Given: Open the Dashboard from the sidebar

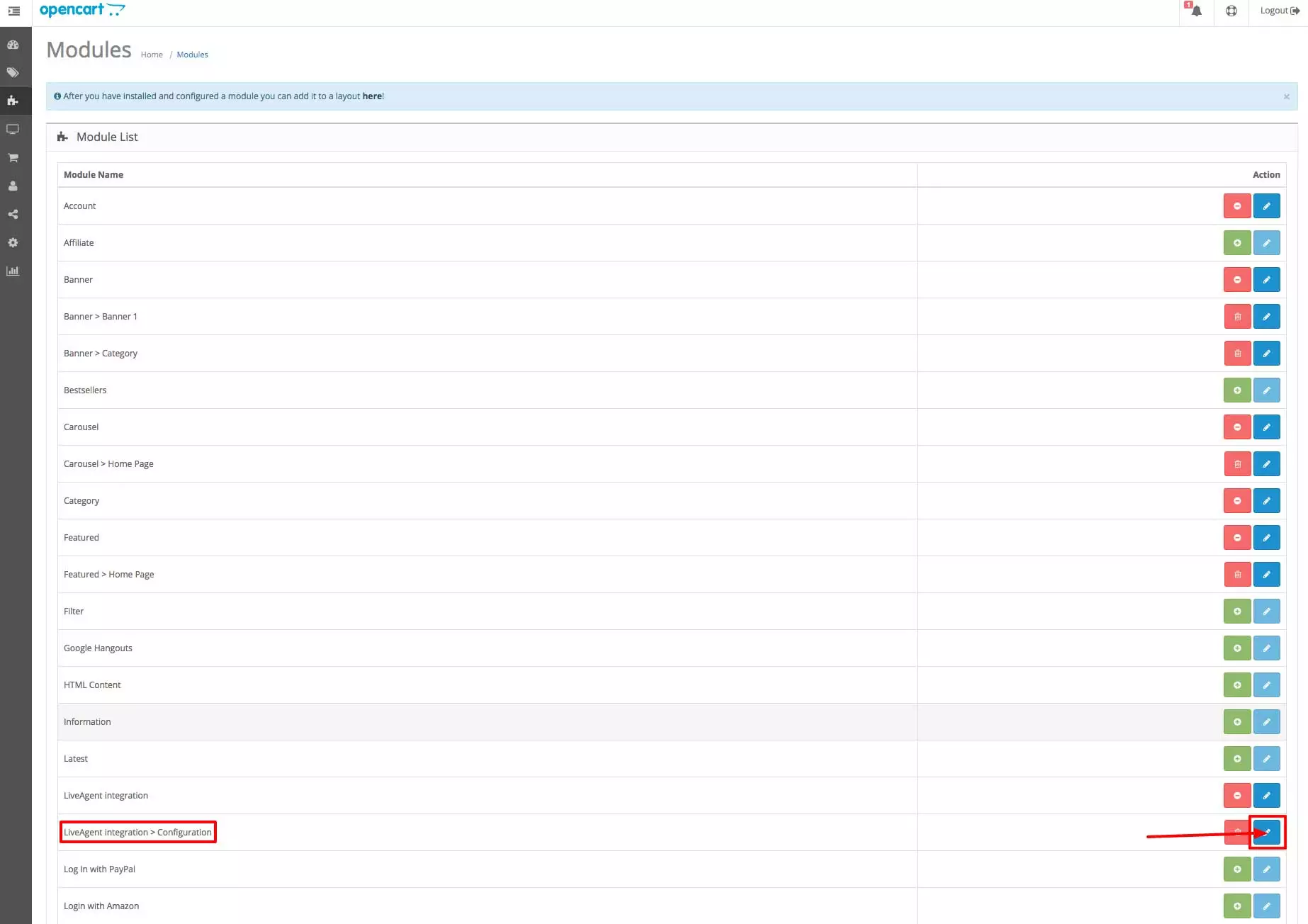Looking at the screenshot, I should (13, 45).
